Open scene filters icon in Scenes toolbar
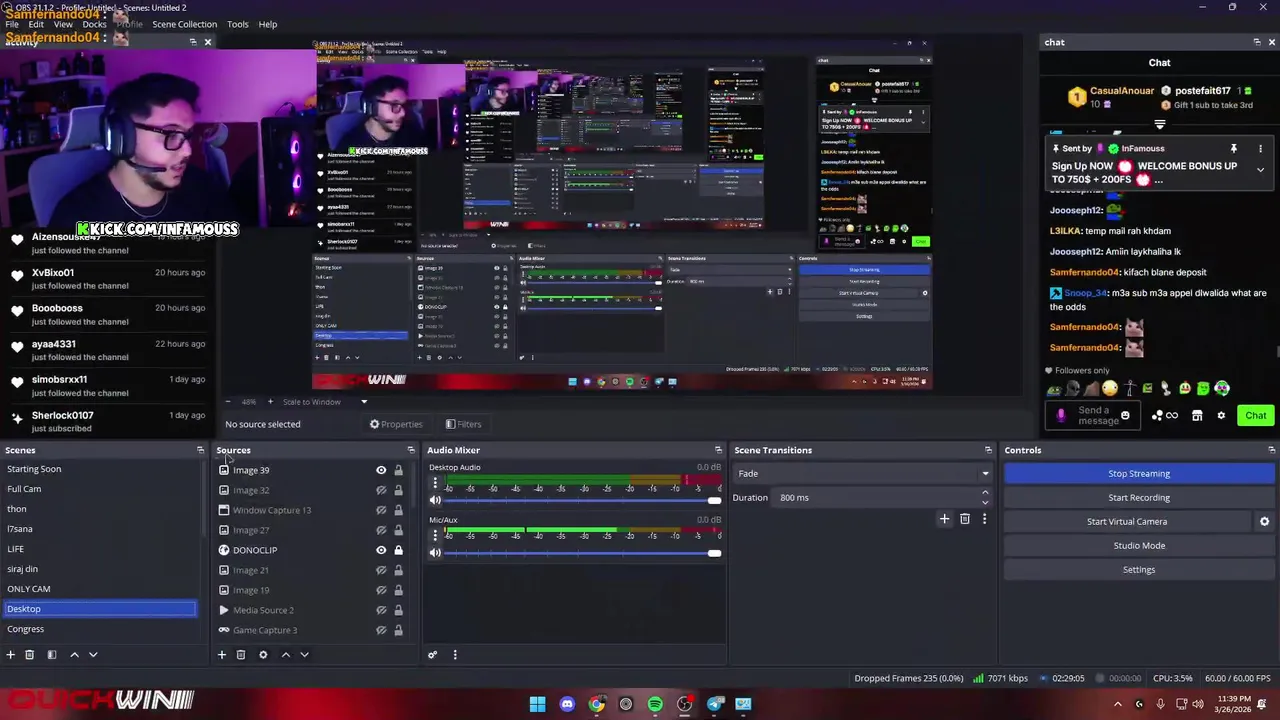 52,655
